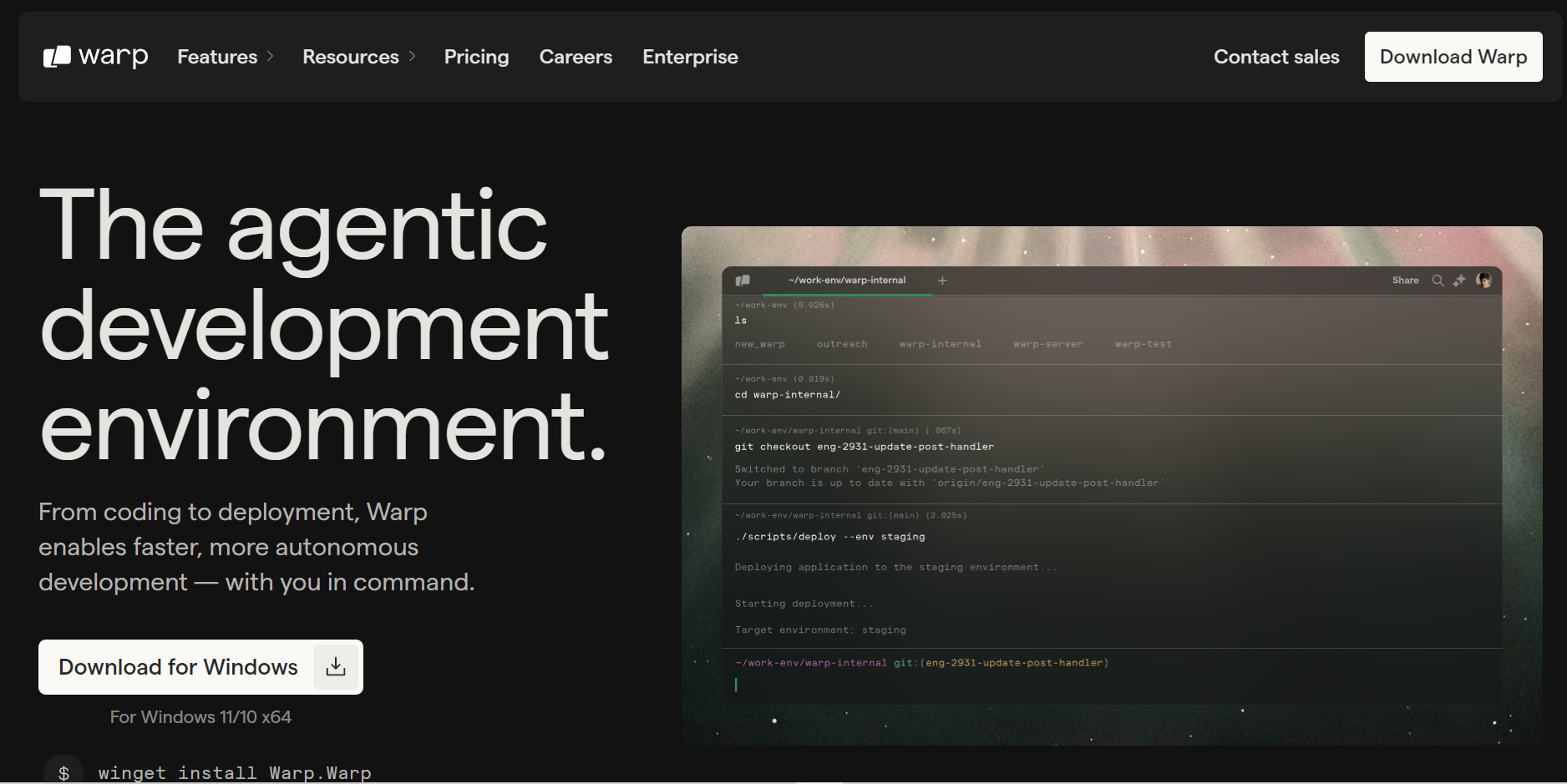The width and height of the screenshot is (1567, 784).
Task: Open the Careers page
Action: [x=576, y=57]
